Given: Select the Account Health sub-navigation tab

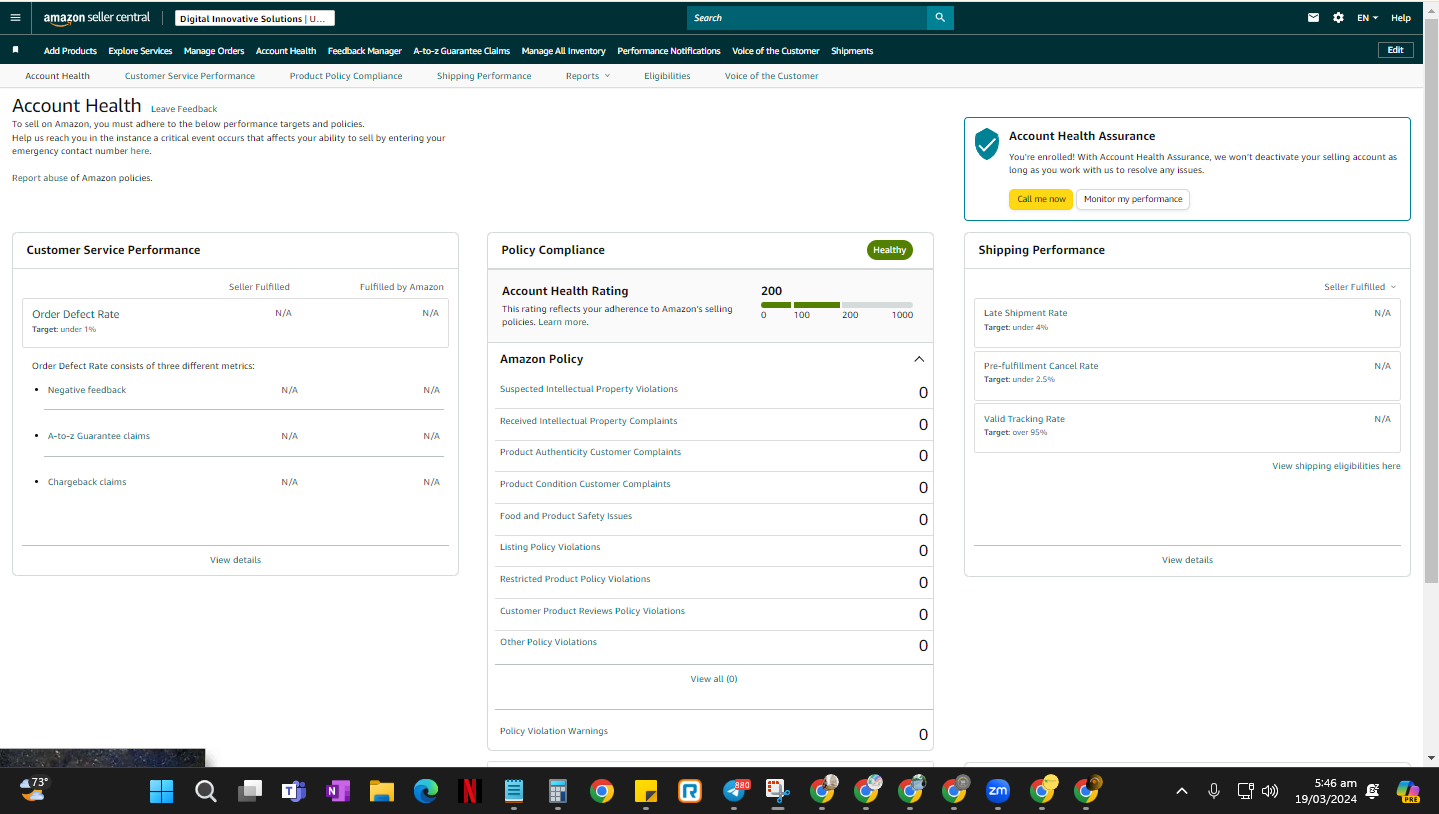Looking at the screenshot, I should coord(58,76).
